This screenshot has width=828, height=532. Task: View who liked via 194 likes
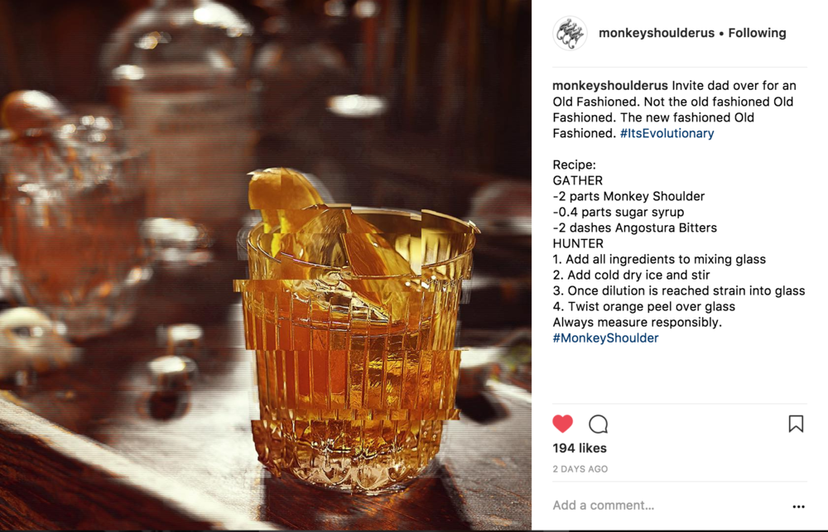[x=580, y=448]
